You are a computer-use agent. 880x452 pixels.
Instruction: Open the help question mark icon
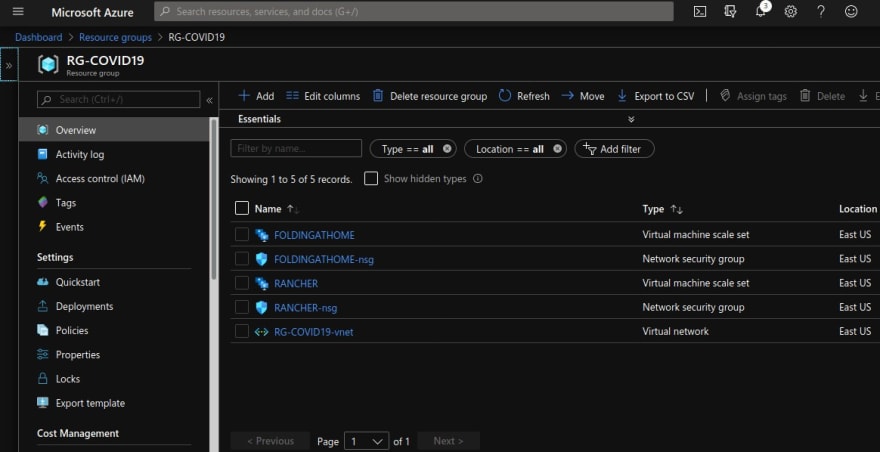(821, 11)
